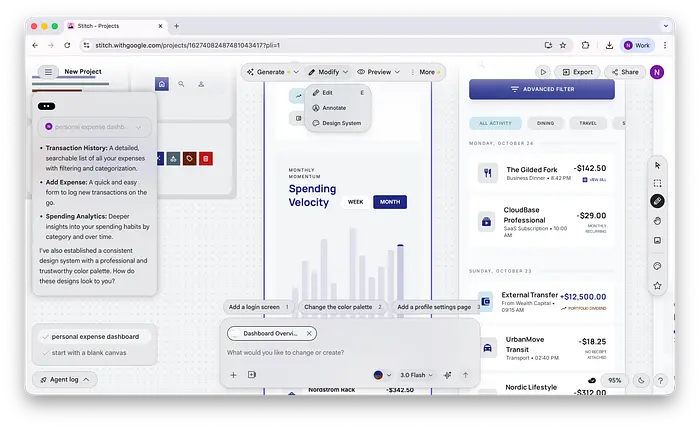
Task: Switch to WEEK view in Spending Velocity
Action: pos(355,202)
